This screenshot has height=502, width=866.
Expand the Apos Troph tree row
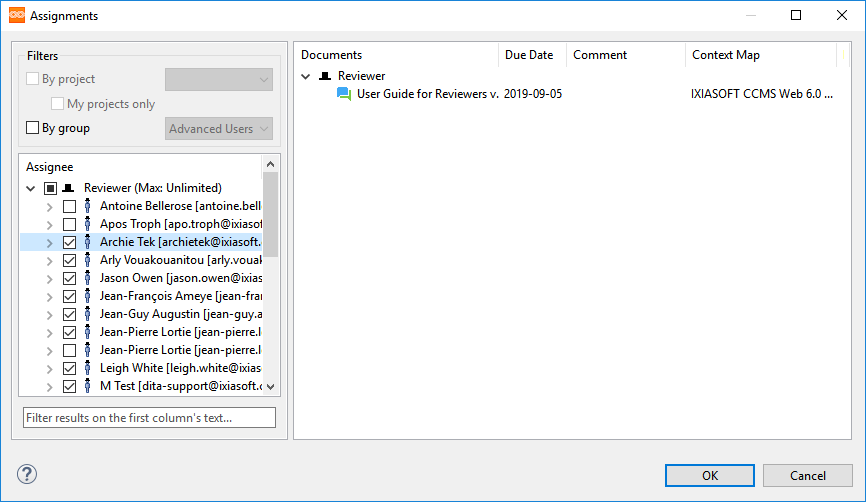click(50, 225)
